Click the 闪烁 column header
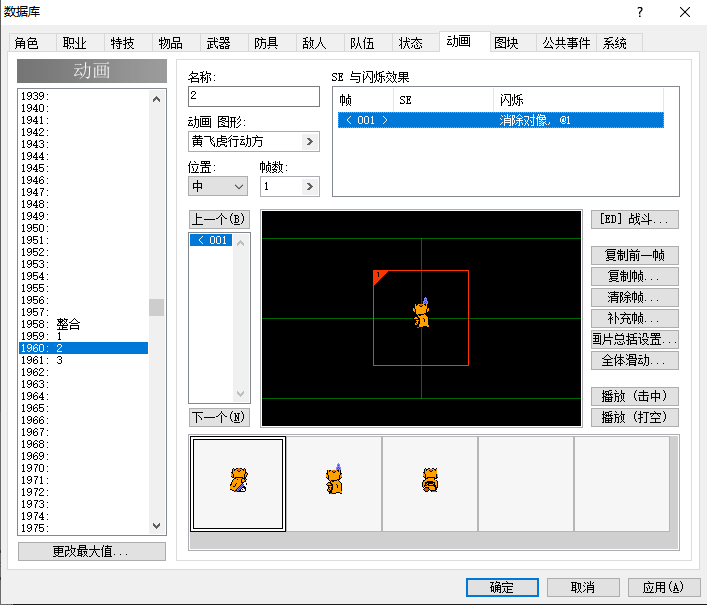Viewport: 707px width, 605px height. pos(578,100)
